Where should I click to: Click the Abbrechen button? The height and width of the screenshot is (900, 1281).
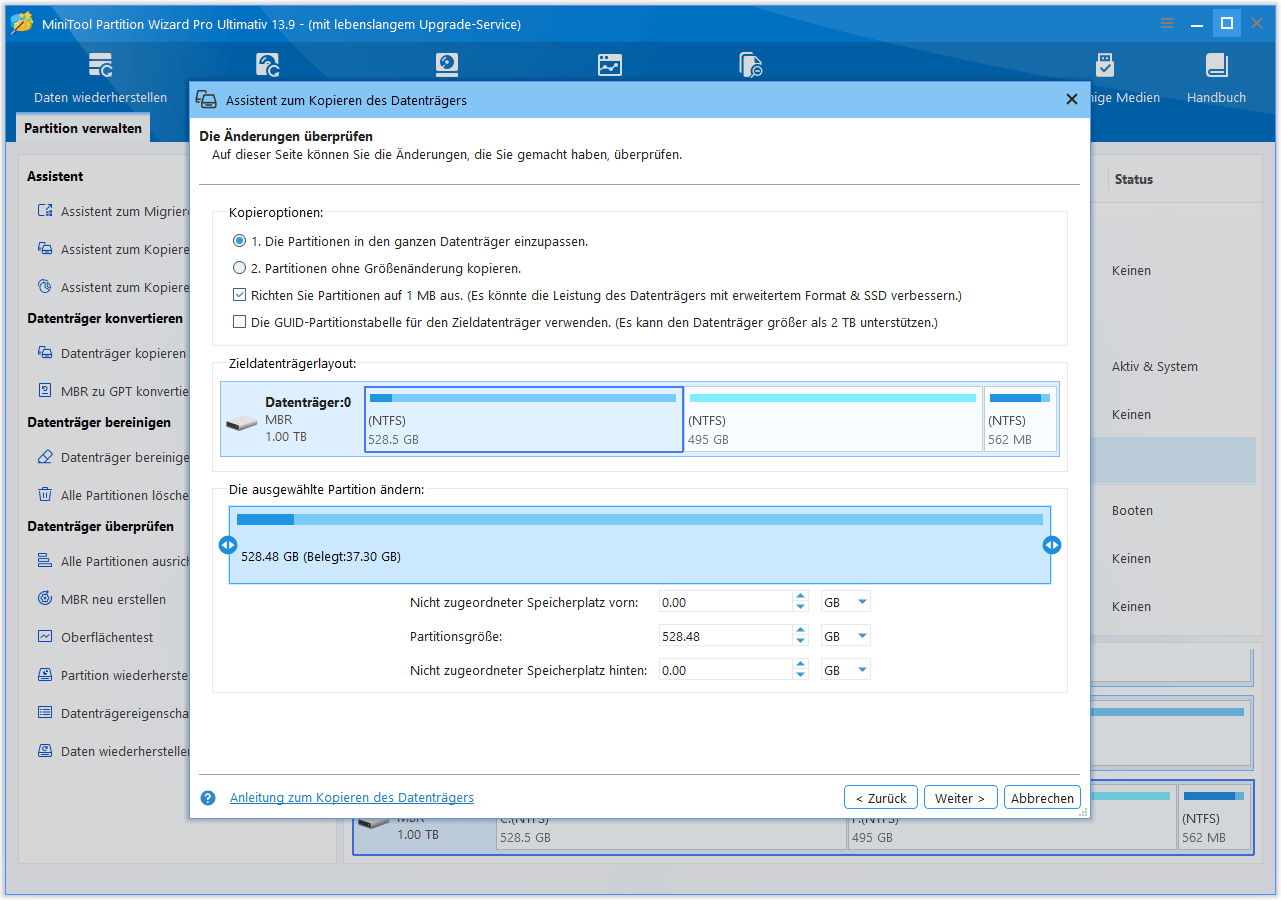pos(1042,798)
